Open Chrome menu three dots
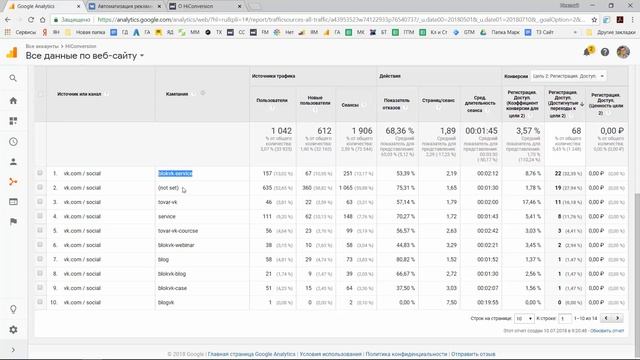 [x=633, y=20]
